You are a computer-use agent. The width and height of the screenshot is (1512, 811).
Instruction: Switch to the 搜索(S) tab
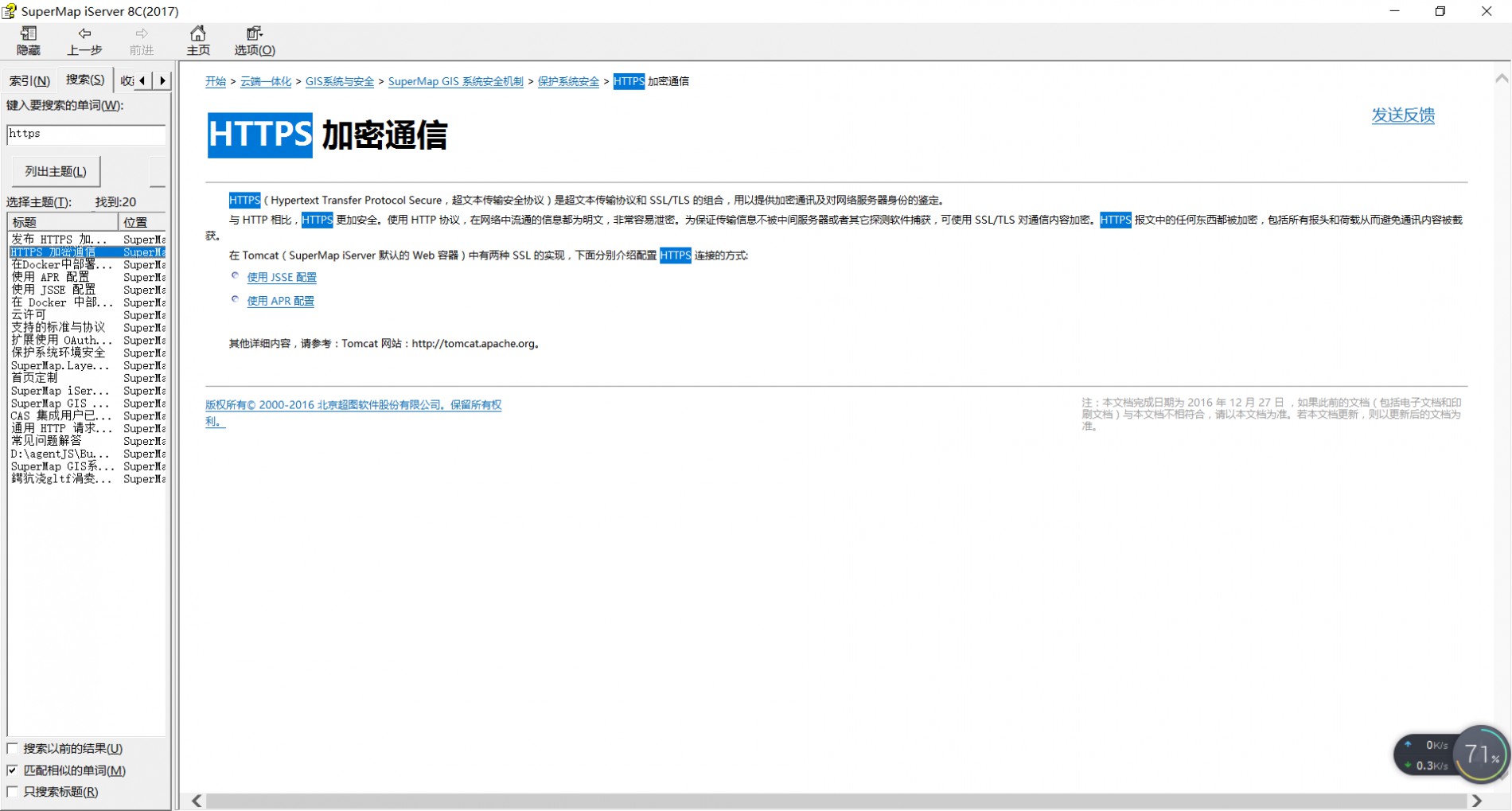coord(85,80)
